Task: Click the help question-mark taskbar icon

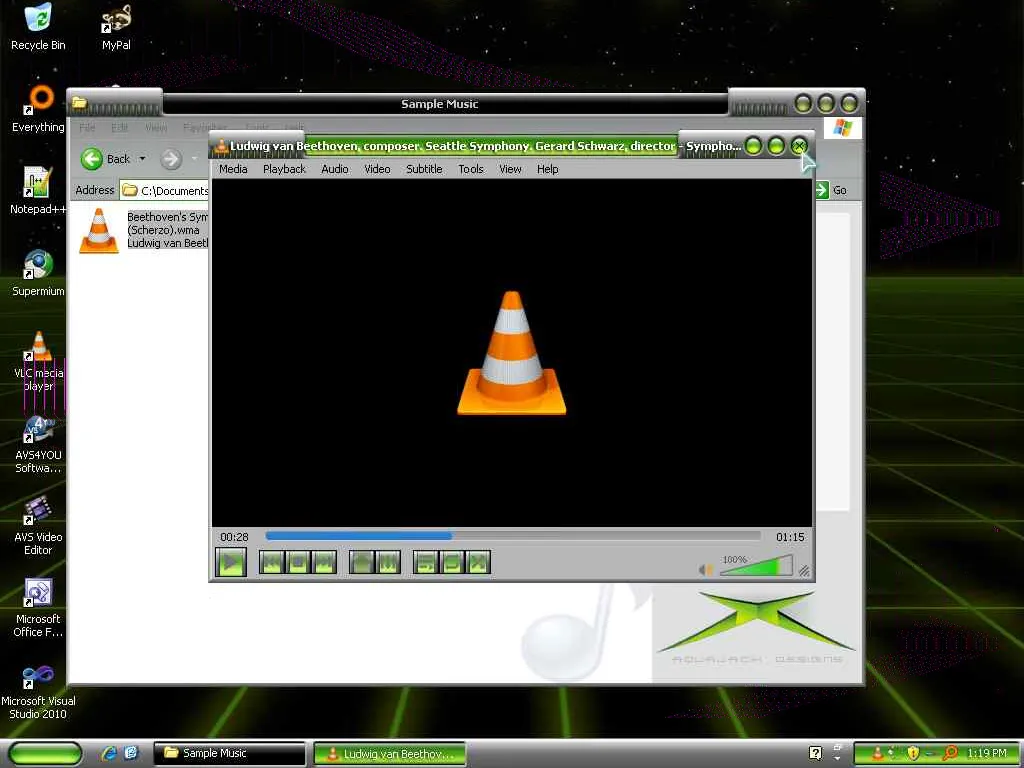Action: [x=815, y=753]
